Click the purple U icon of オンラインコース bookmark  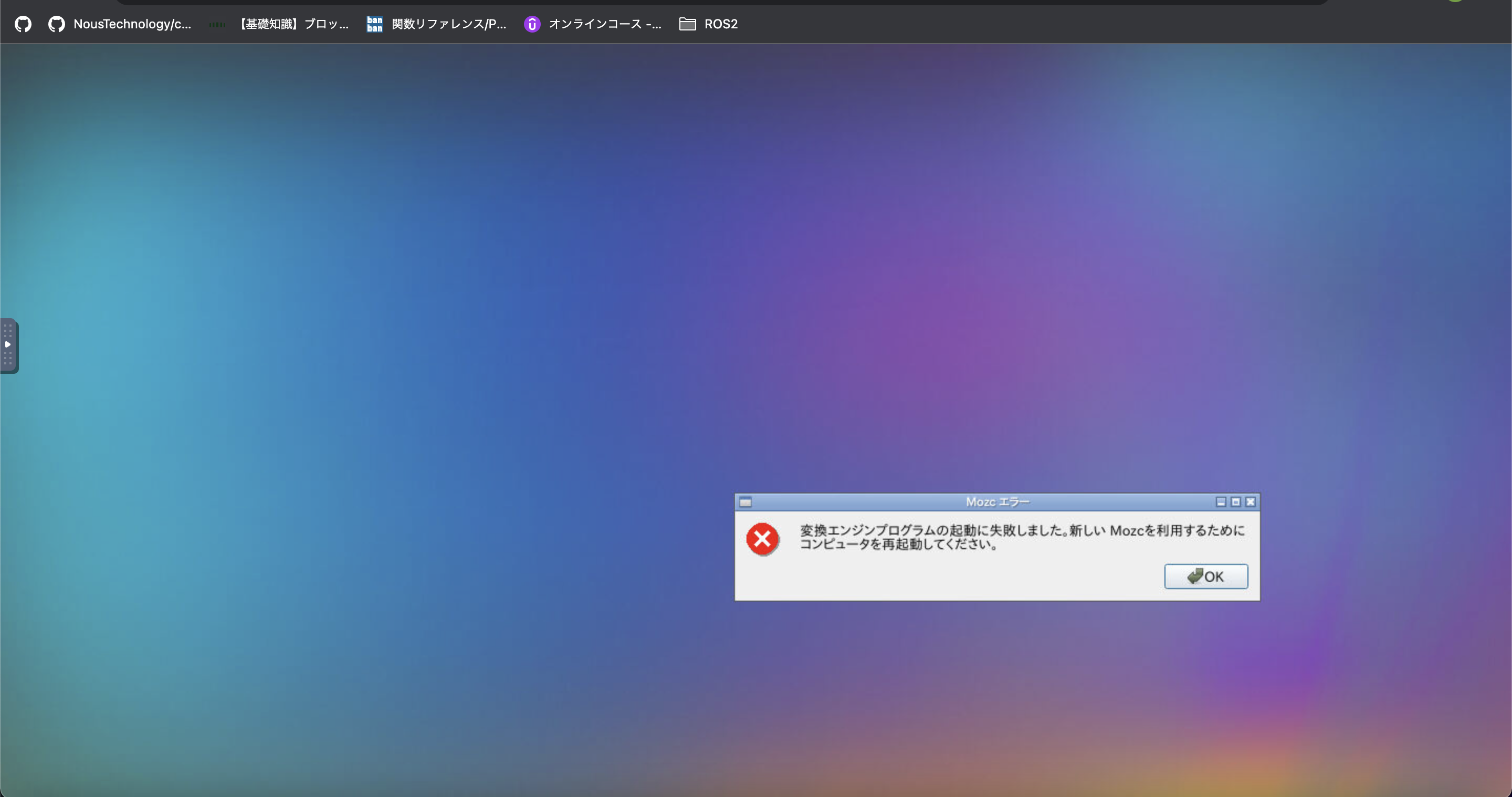coord(532,24)
